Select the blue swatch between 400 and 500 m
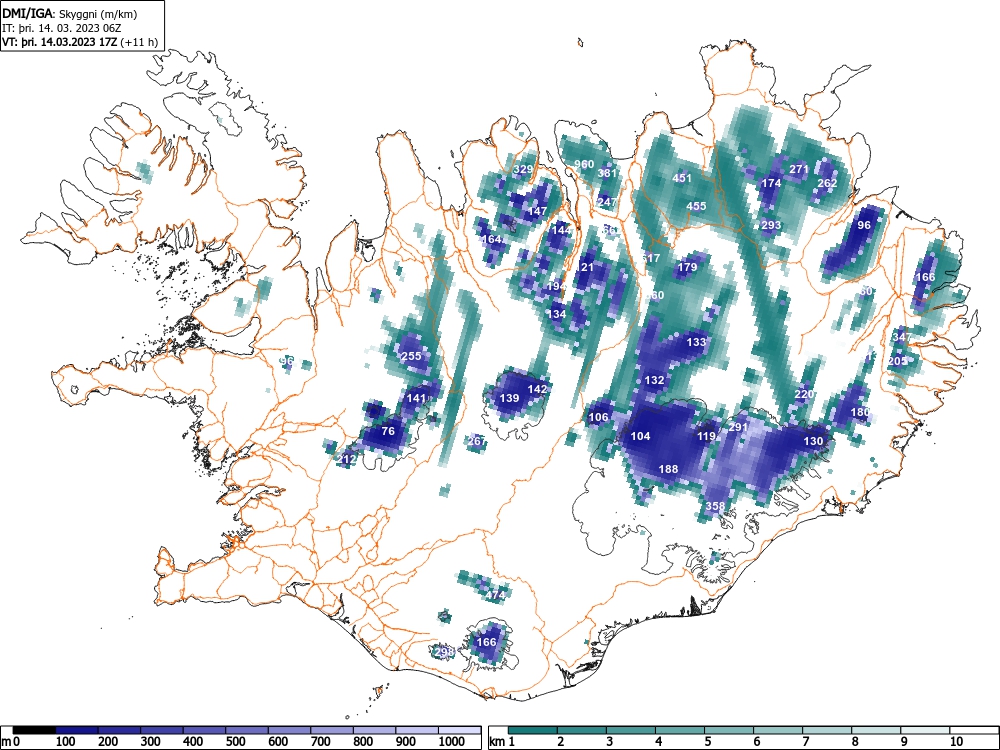This screenshot has width=1000, height=750. pyautogui.click(x=204, y=730)
